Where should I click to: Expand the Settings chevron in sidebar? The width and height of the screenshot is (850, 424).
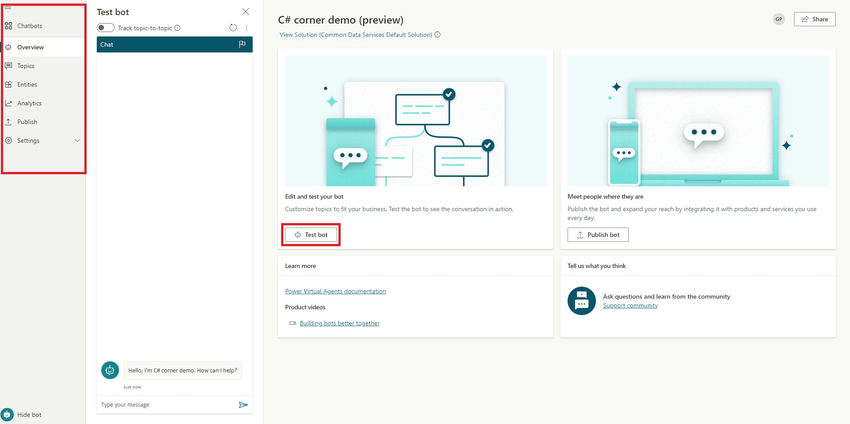pos(77,140)
